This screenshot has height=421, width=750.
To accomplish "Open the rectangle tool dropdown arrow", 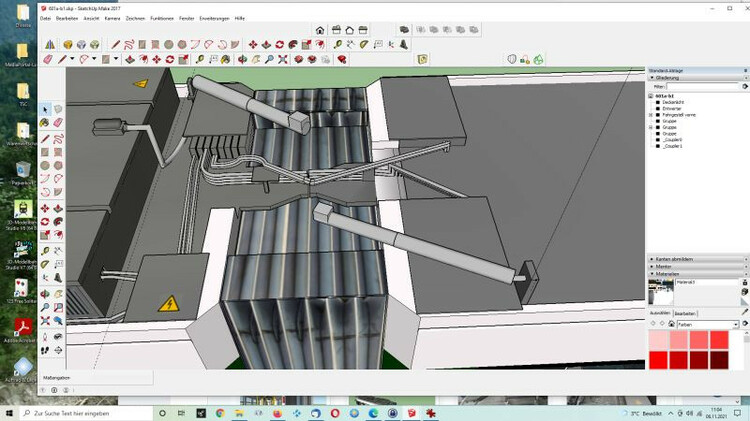I will pos(116,59).
